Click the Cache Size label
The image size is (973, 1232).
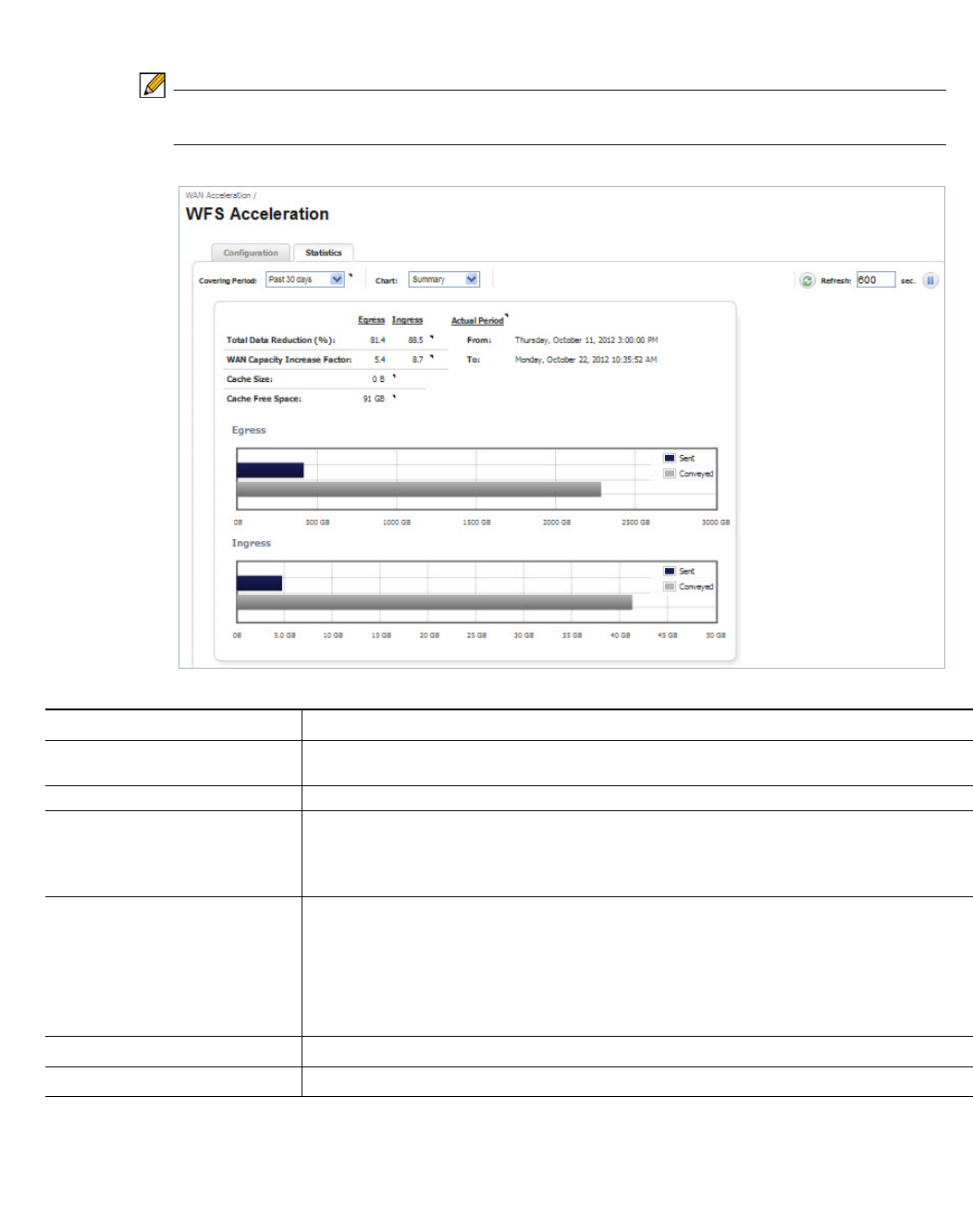coord(250,379)
